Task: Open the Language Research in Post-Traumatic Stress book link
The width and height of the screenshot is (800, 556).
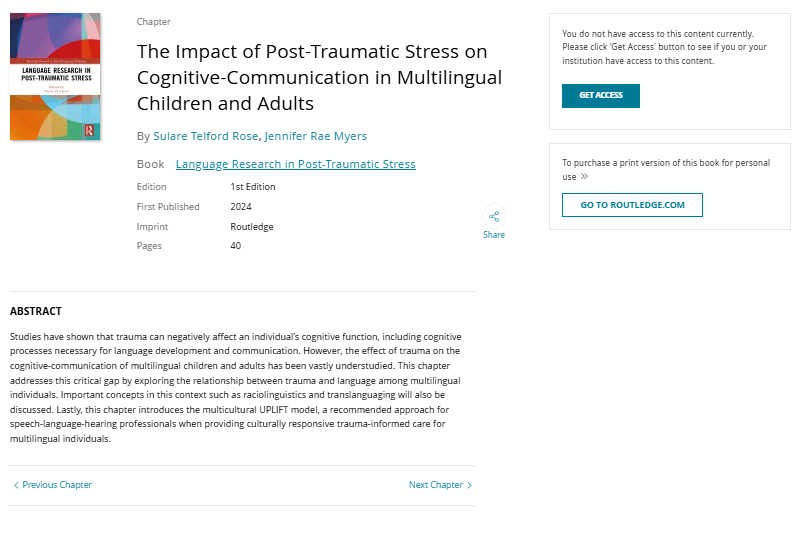Action: click(295, 164)
